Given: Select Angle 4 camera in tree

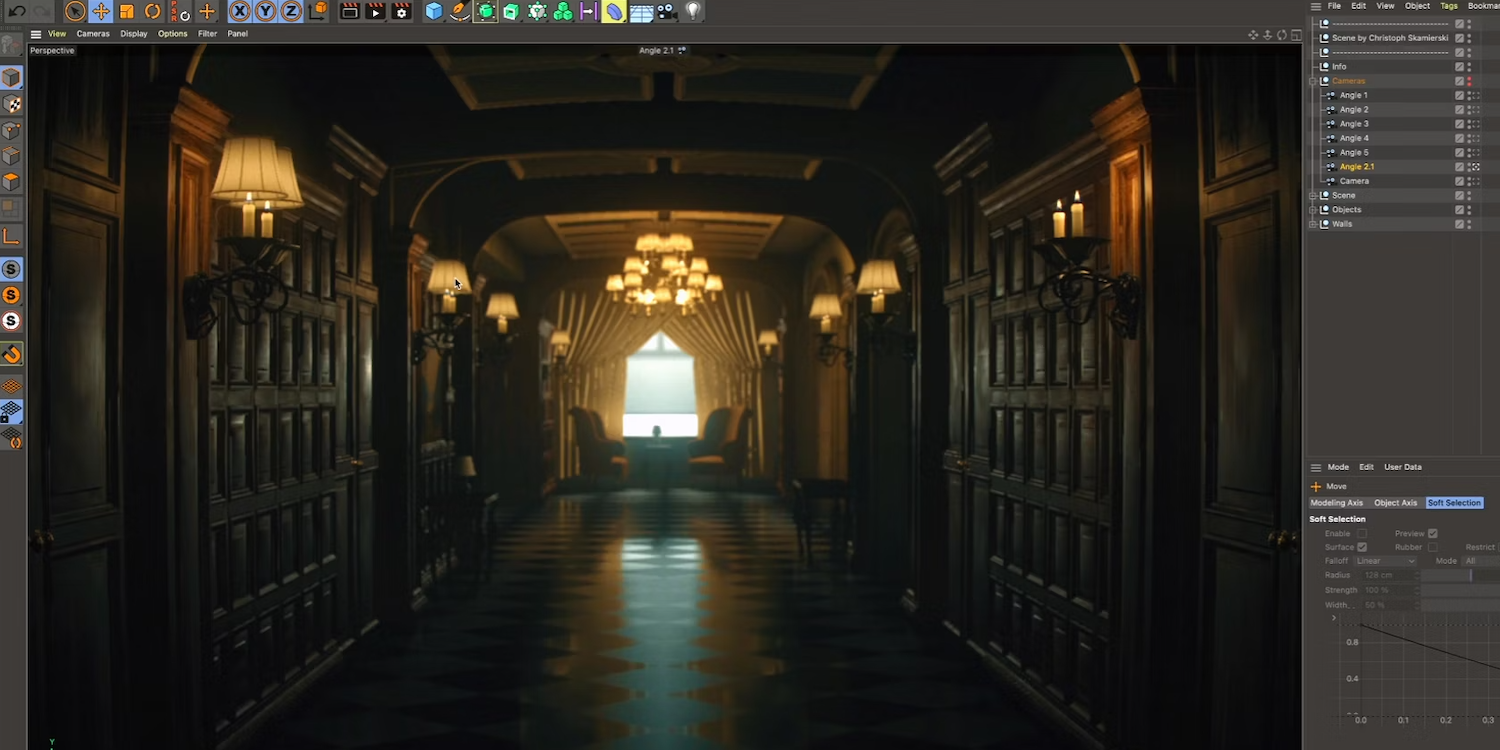Looking at the screenshot, I should coord(1354,138).
